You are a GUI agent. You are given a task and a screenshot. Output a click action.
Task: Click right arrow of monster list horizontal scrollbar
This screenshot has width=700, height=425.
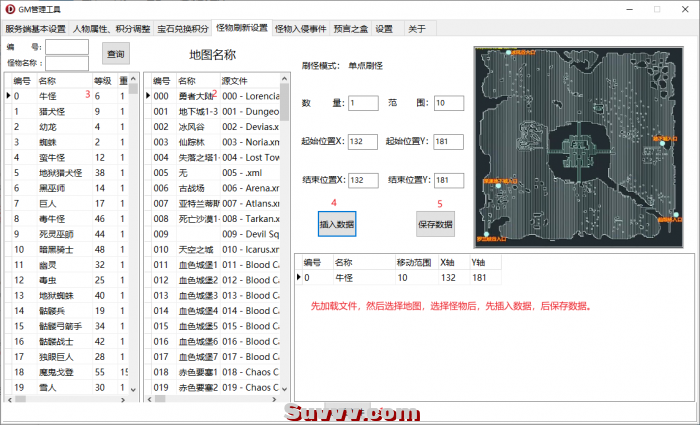[x=123, y=399]
